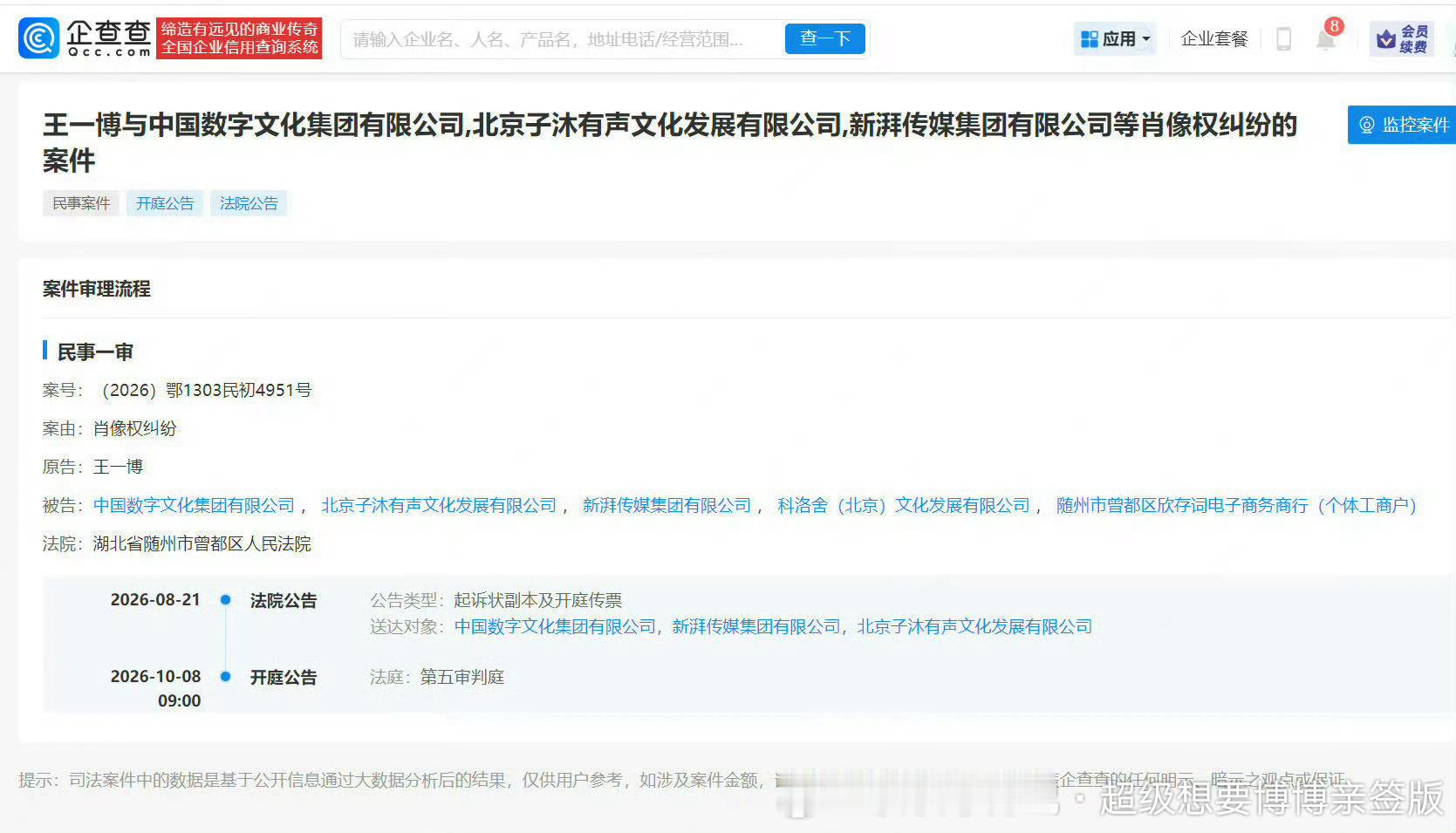The width and height of the screenshot is (1456, 833).
Task: Click the 起诉状副本及开庭传票 announcement type
Action: click(x=538, y=600)
